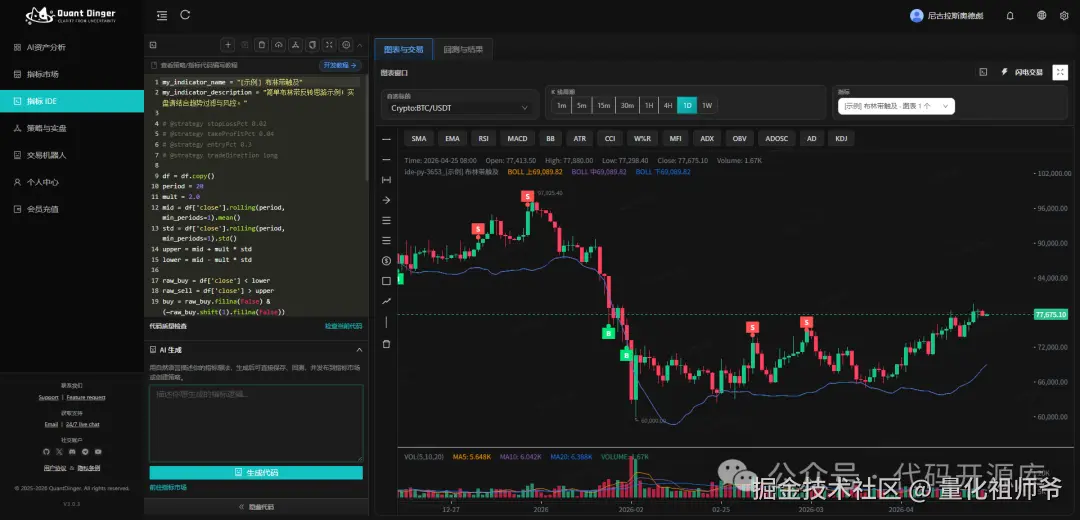The height and width of the screenshot is (520, 1080).
Task: Switch to the 回测与结果 tab
Action: (463, 50)
